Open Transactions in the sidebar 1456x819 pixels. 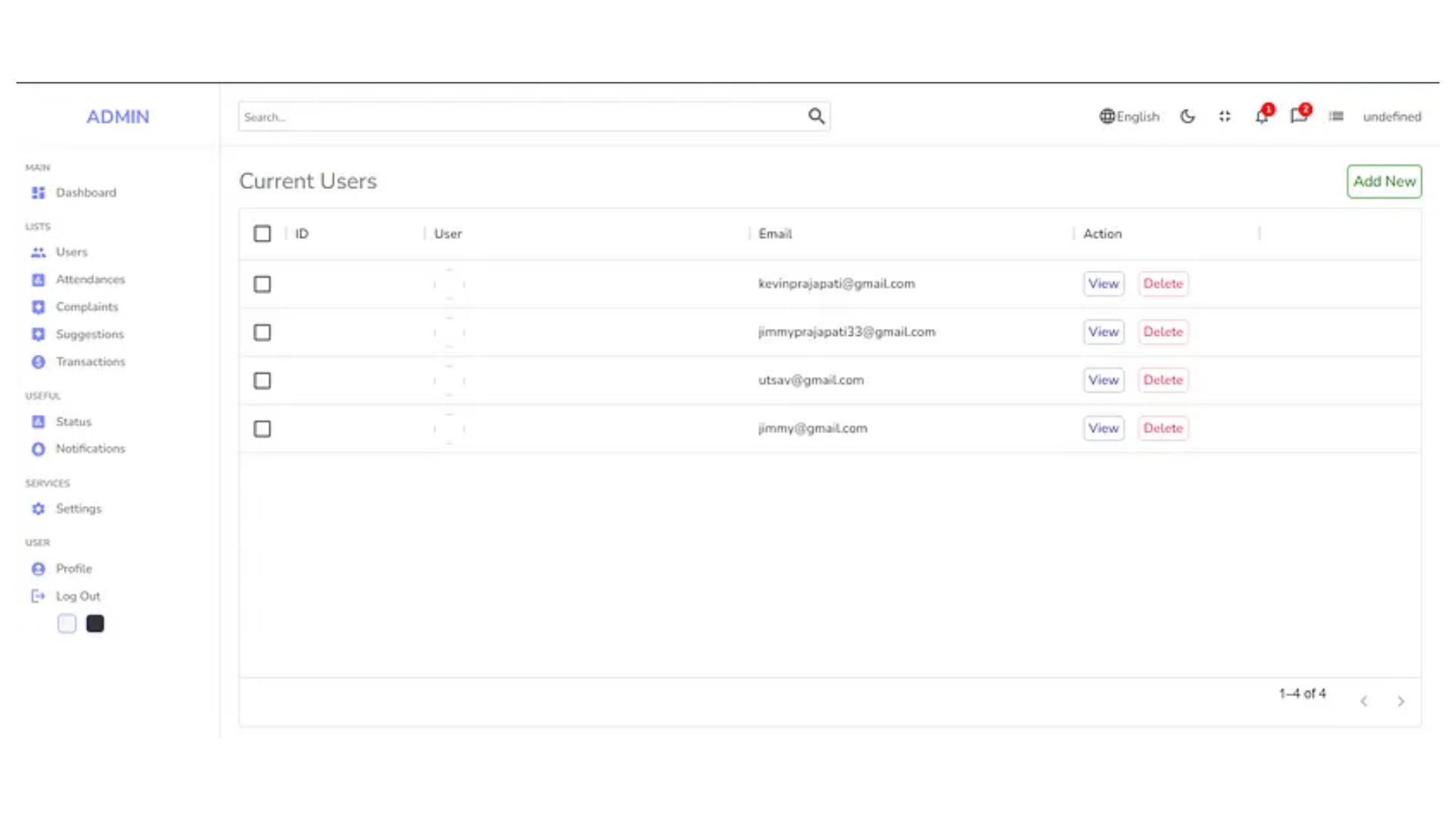pyautogui.click(x=89, y=362)
